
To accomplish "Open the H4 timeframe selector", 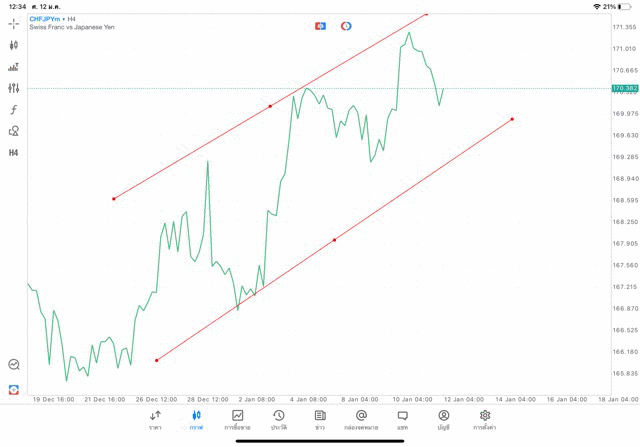I will pyautogui.click(x=14, y=153).
